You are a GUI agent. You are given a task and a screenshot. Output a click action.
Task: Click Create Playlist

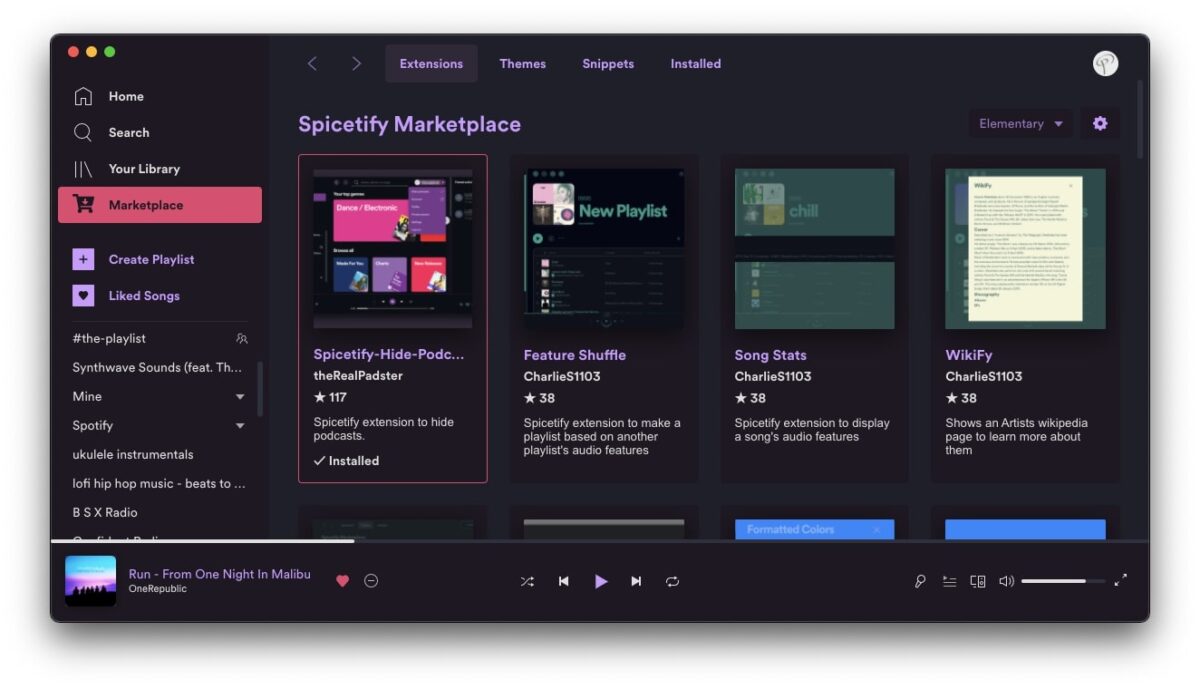151,259
